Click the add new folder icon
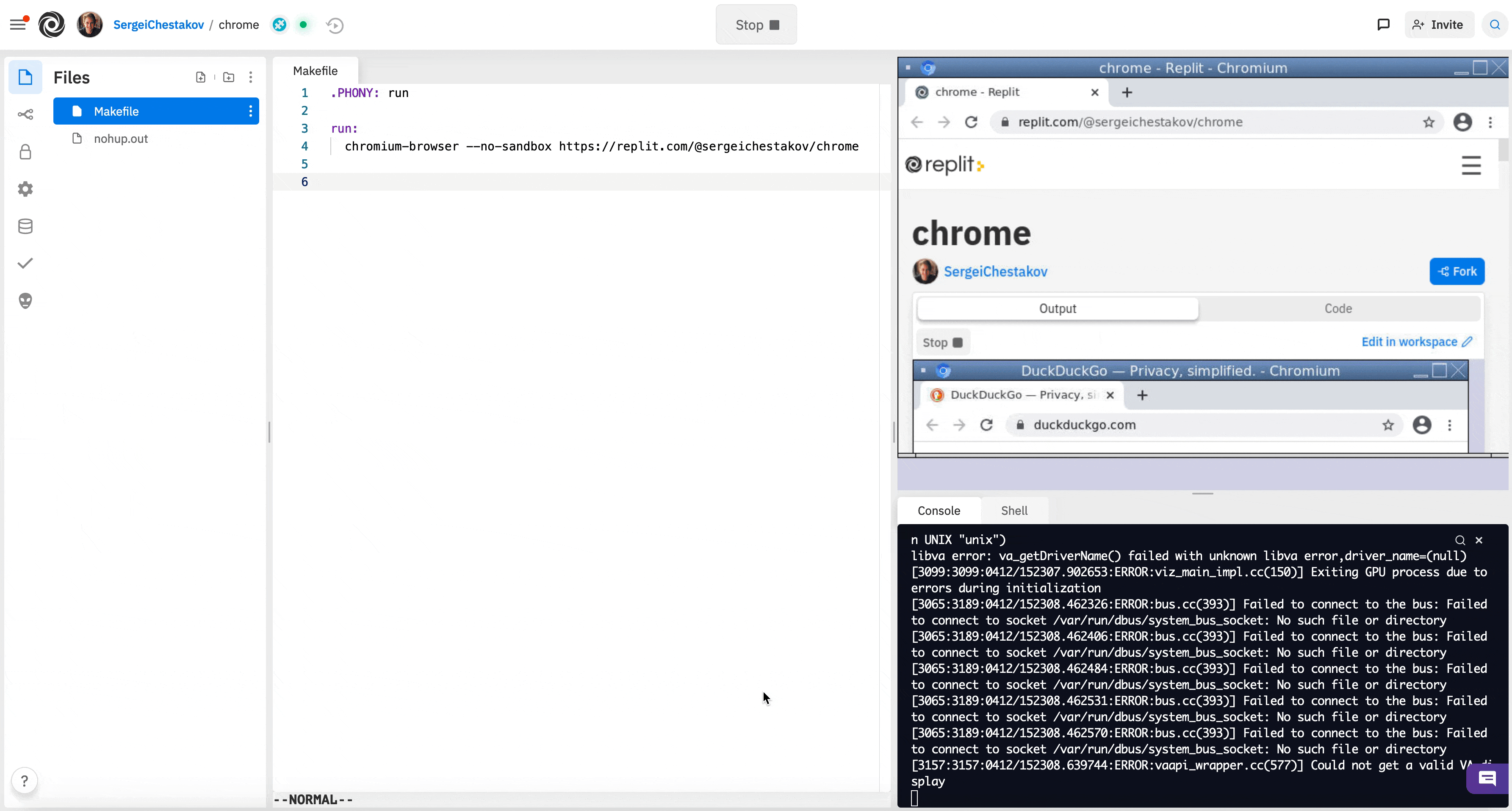1512x811 pixels. pyautogui.click(x=229, y=78)
